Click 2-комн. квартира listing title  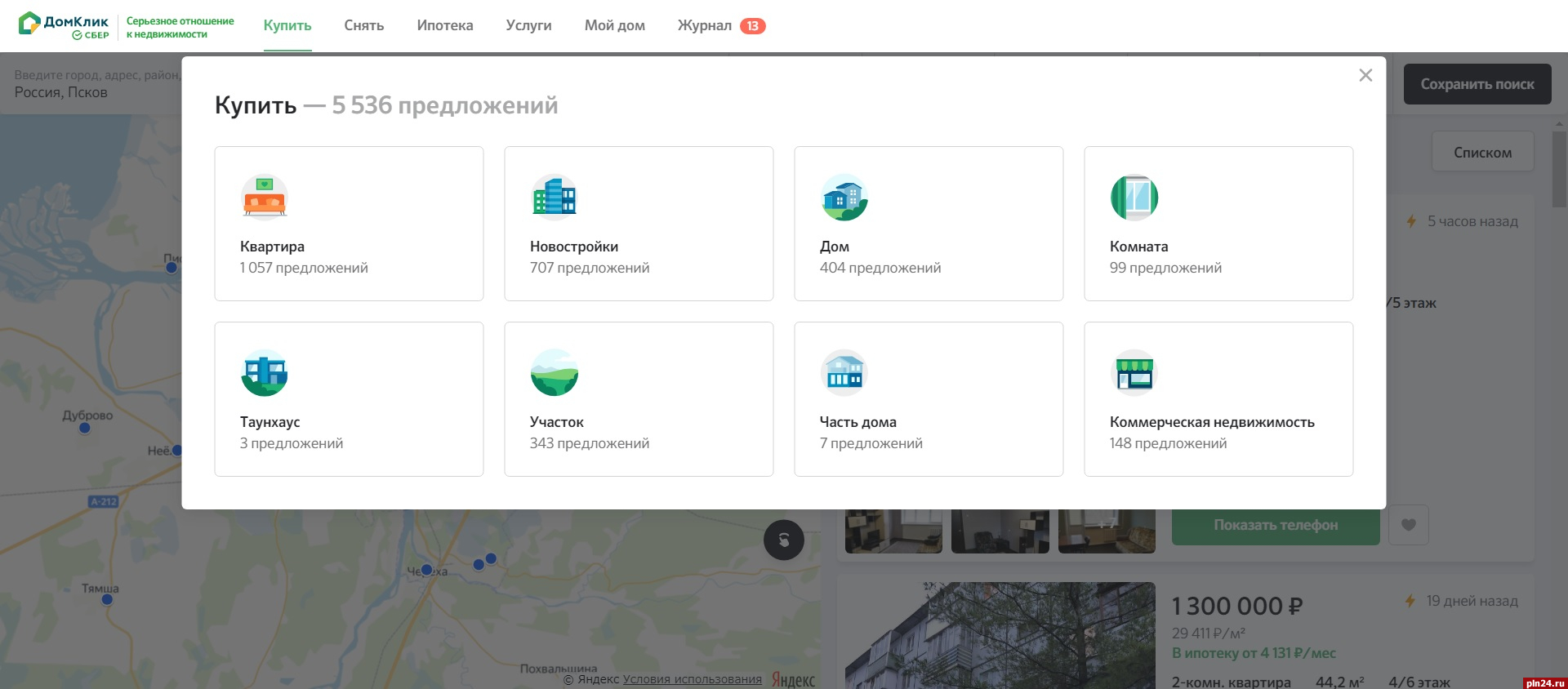[1231, 682]
